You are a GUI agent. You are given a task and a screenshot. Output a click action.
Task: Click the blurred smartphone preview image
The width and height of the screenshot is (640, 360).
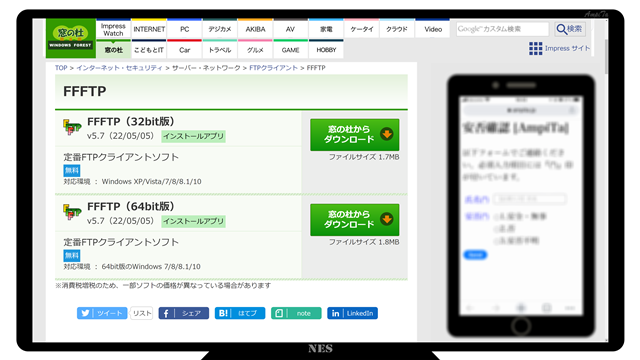tap(521, 205)
